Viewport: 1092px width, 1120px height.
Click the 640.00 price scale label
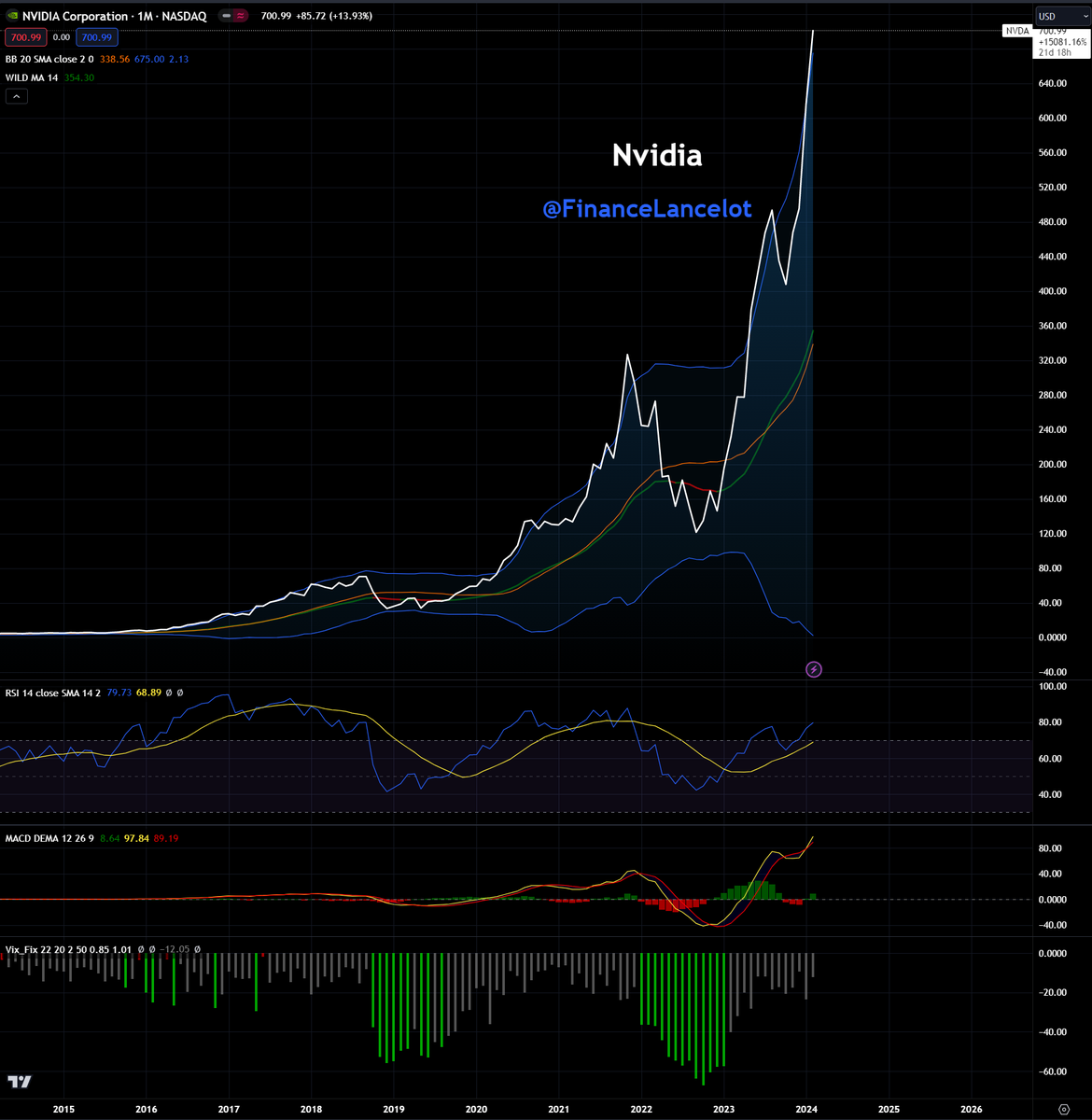(1052, 84)
